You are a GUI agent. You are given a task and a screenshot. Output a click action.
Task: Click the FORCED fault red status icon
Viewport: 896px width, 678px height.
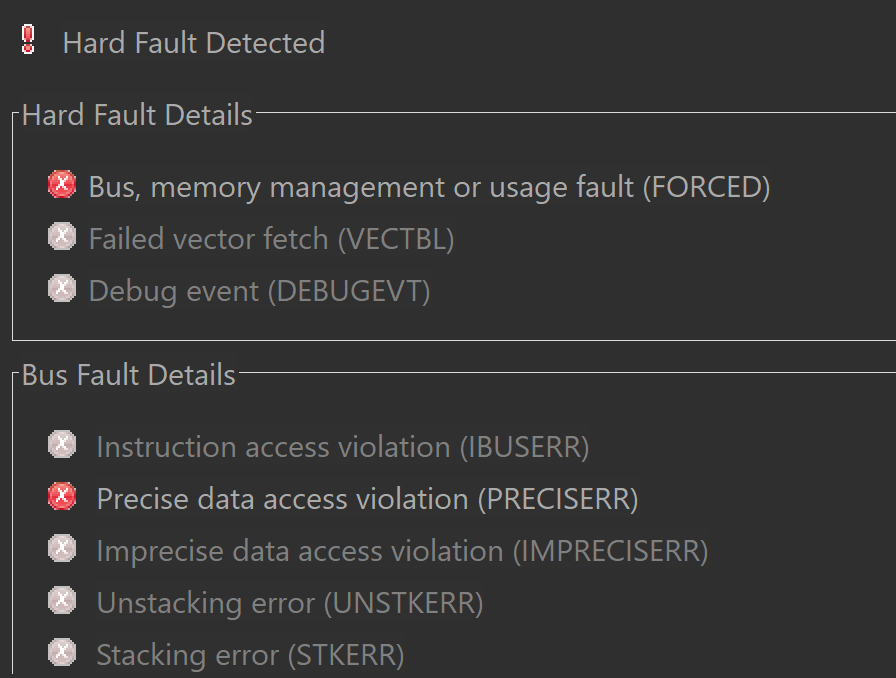[x=62, y=184]
